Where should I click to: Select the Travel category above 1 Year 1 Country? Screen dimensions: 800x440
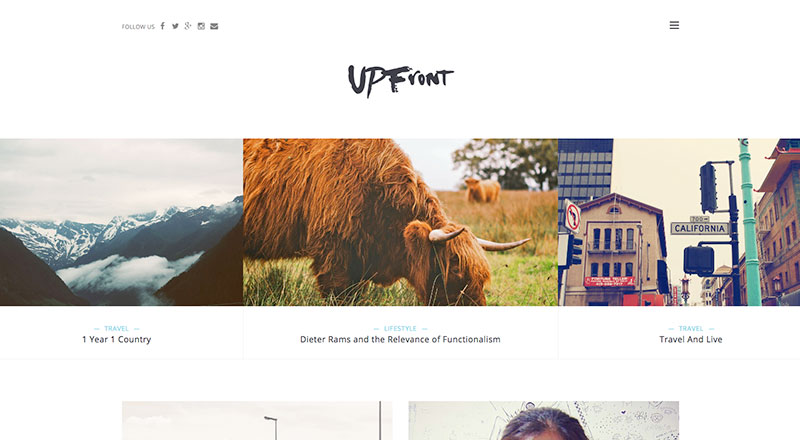point(116,328)
